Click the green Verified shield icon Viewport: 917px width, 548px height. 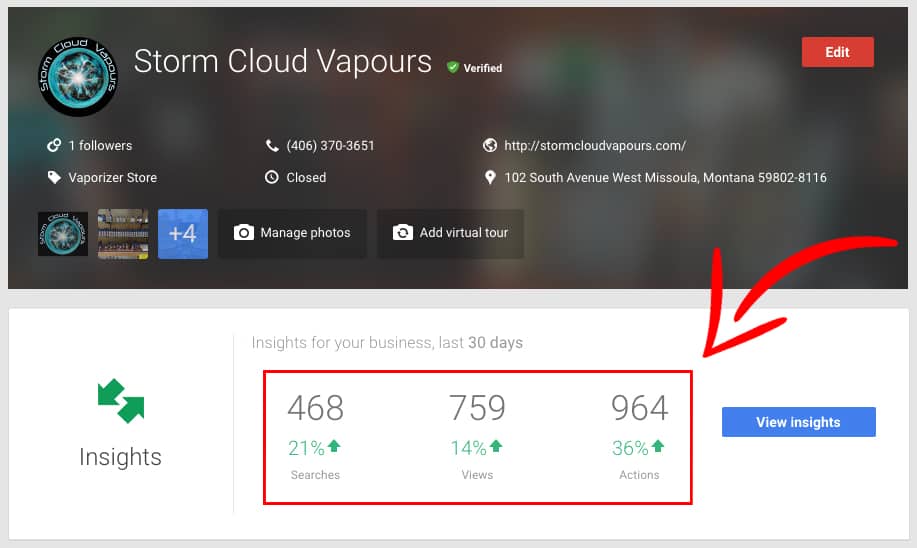(453, 67)
